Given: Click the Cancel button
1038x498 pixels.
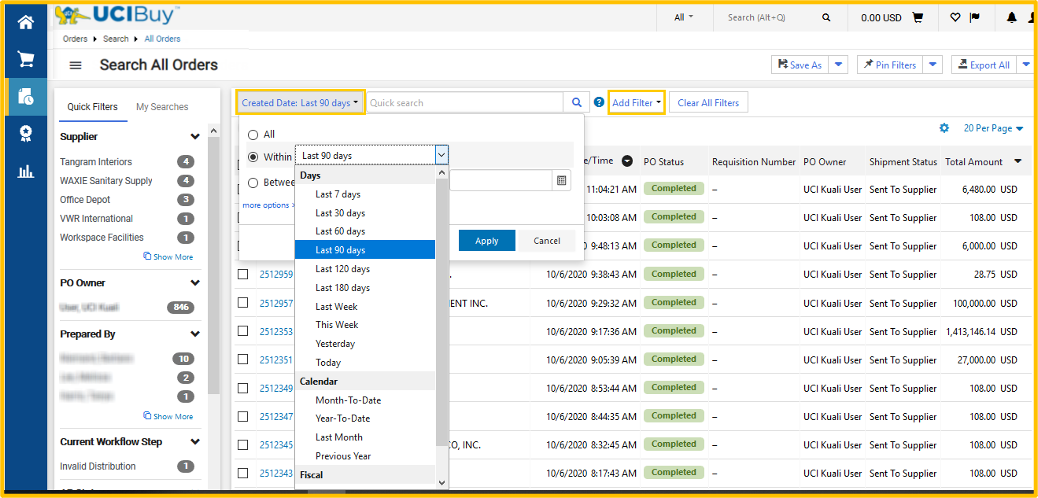Looking at the screenshot, I should point(546,240).
